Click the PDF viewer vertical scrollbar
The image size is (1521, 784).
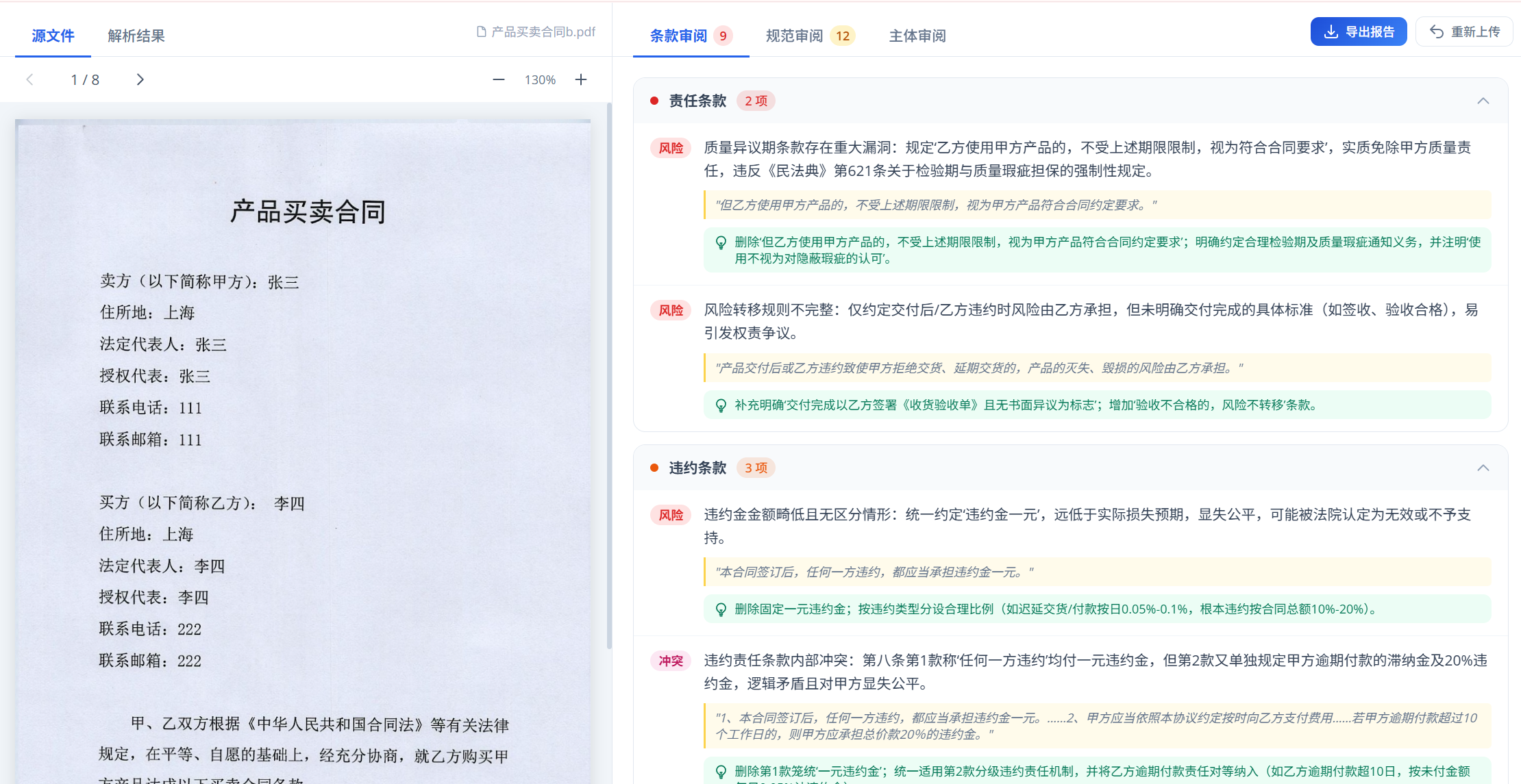tap(608, 377)
